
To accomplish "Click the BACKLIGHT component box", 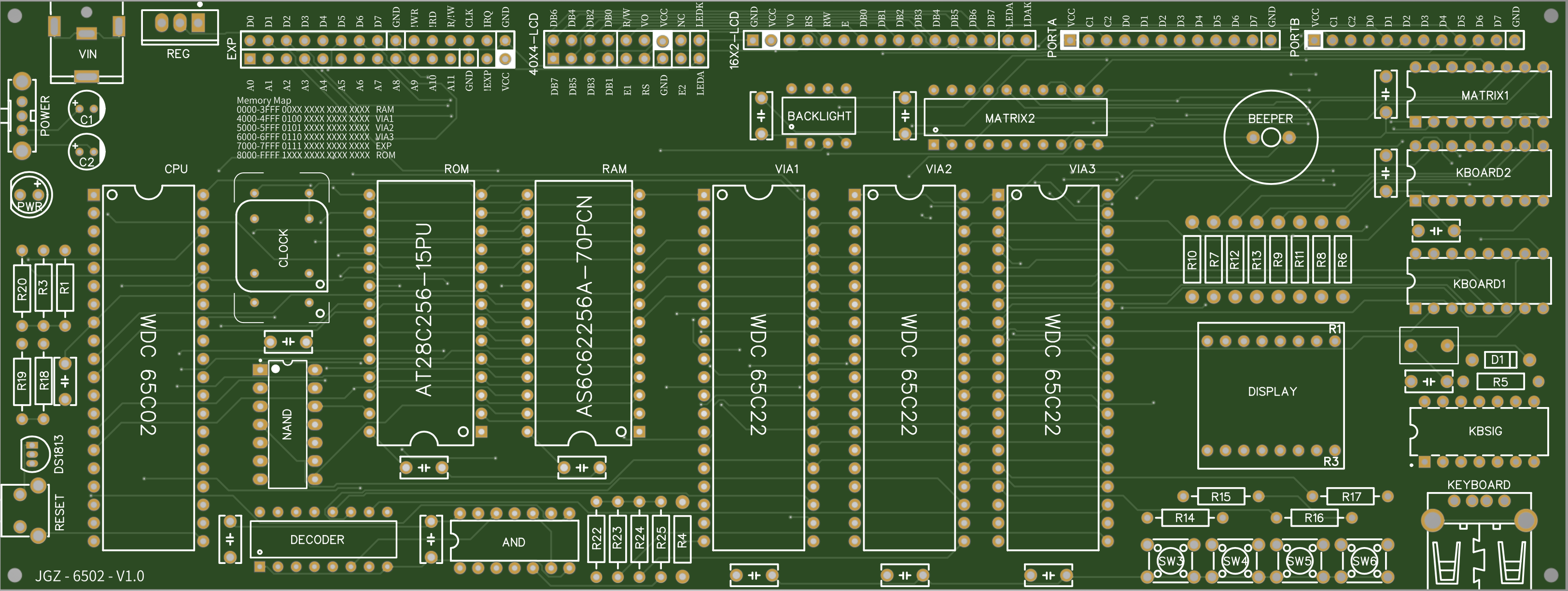I will pyautogui.click(x=818, y=116).
